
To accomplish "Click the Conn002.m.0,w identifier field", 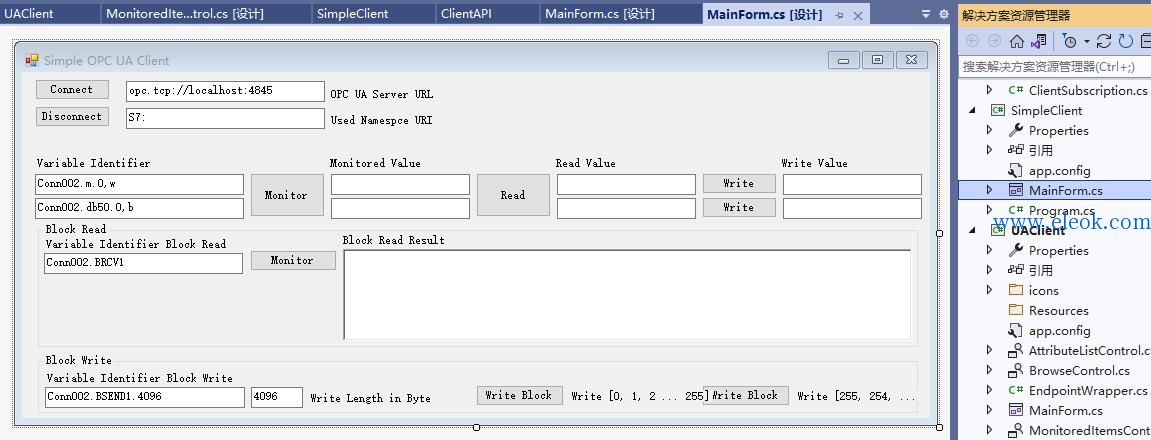I will (x=139, y=184).
